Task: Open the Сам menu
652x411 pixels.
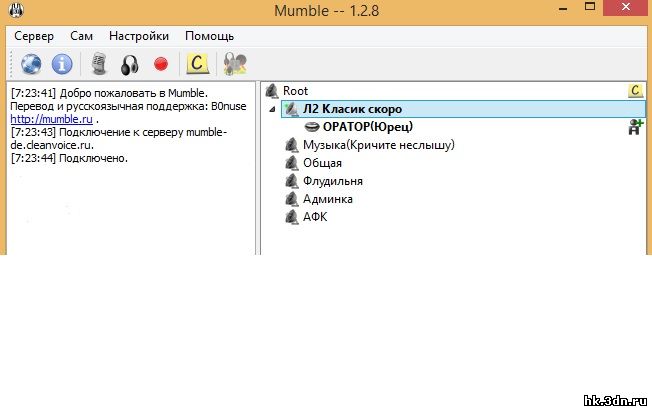Action: pyautogui.click(x=82, y=36)
